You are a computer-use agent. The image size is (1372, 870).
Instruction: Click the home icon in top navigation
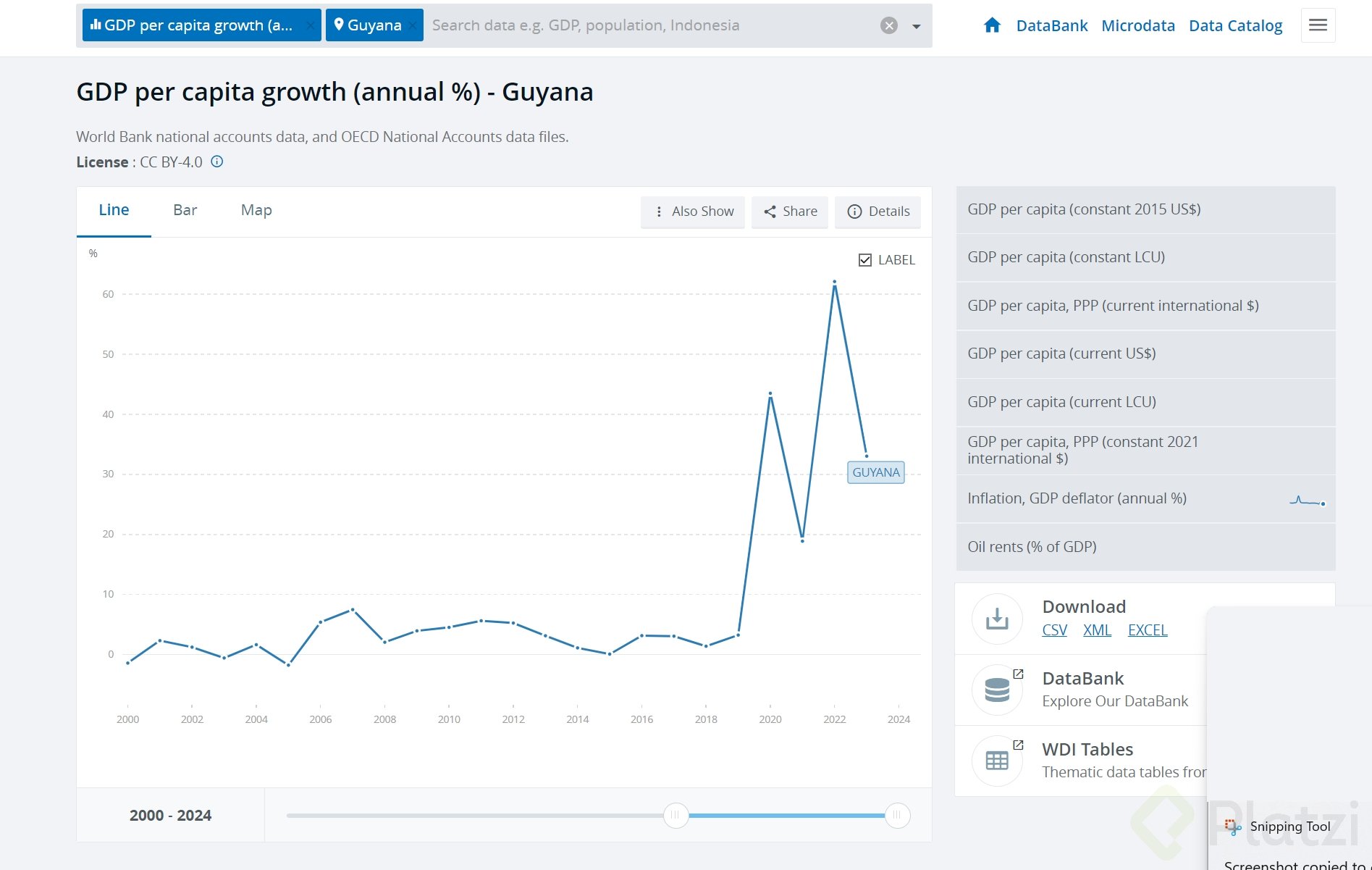tap(992, 25)
